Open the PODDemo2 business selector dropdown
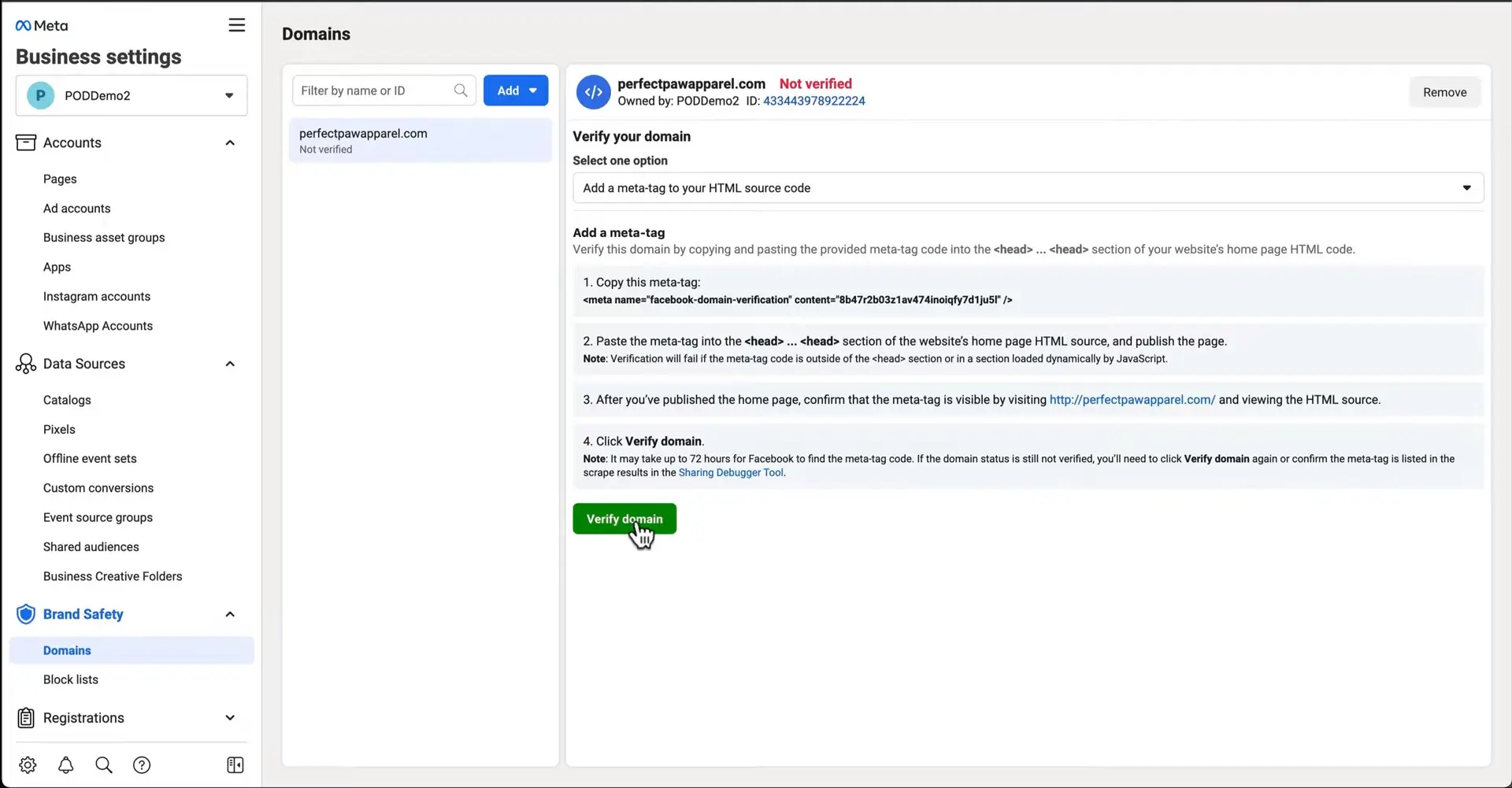1512x788 pixels. 132,95
